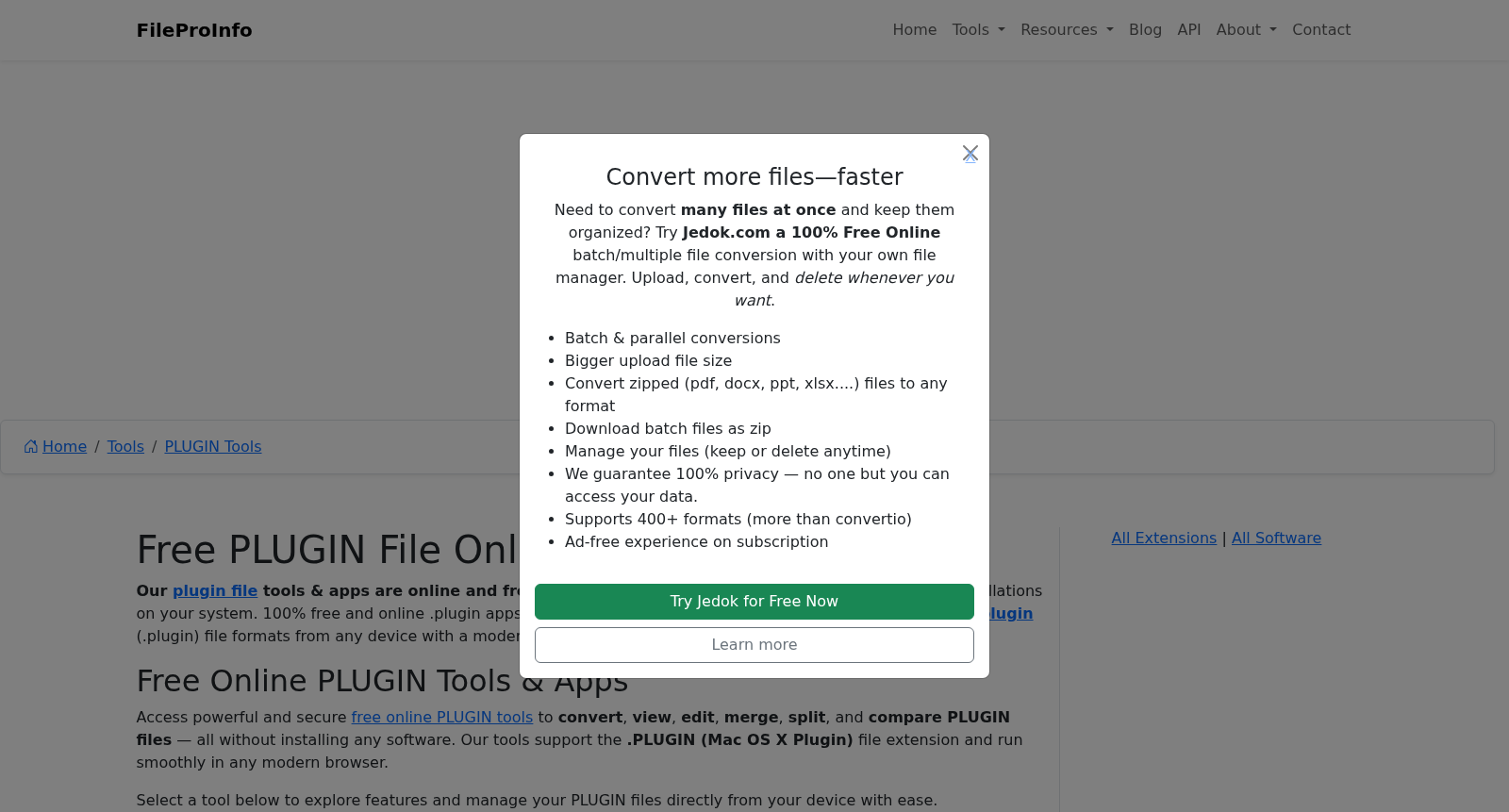Click the home icon in breadcrumb
Image resolution: width=1509 pixels, height=812 pixels.
click(31, 447)
